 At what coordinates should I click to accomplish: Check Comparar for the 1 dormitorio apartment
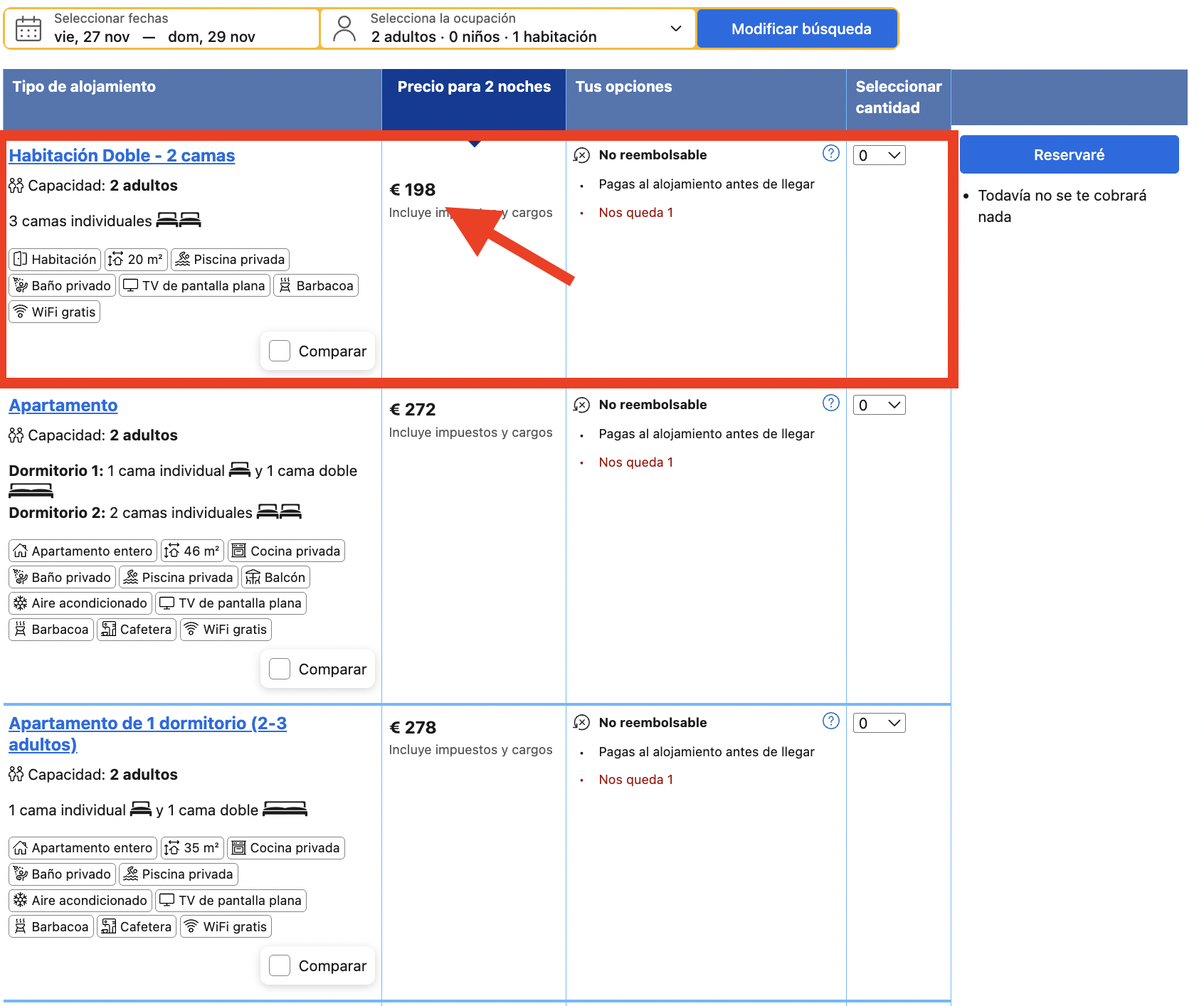pos(280,965)
